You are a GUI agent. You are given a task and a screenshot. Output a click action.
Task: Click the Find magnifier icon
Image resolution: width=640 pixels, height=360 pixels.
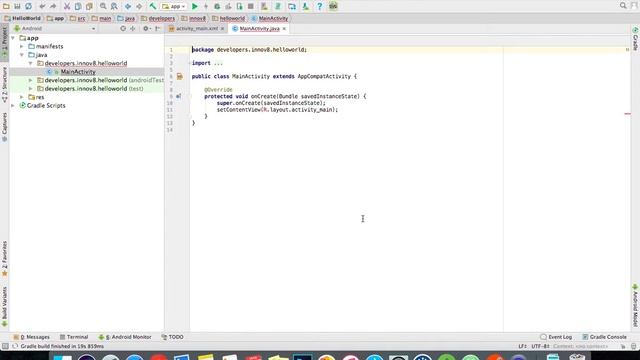[103, 6]
